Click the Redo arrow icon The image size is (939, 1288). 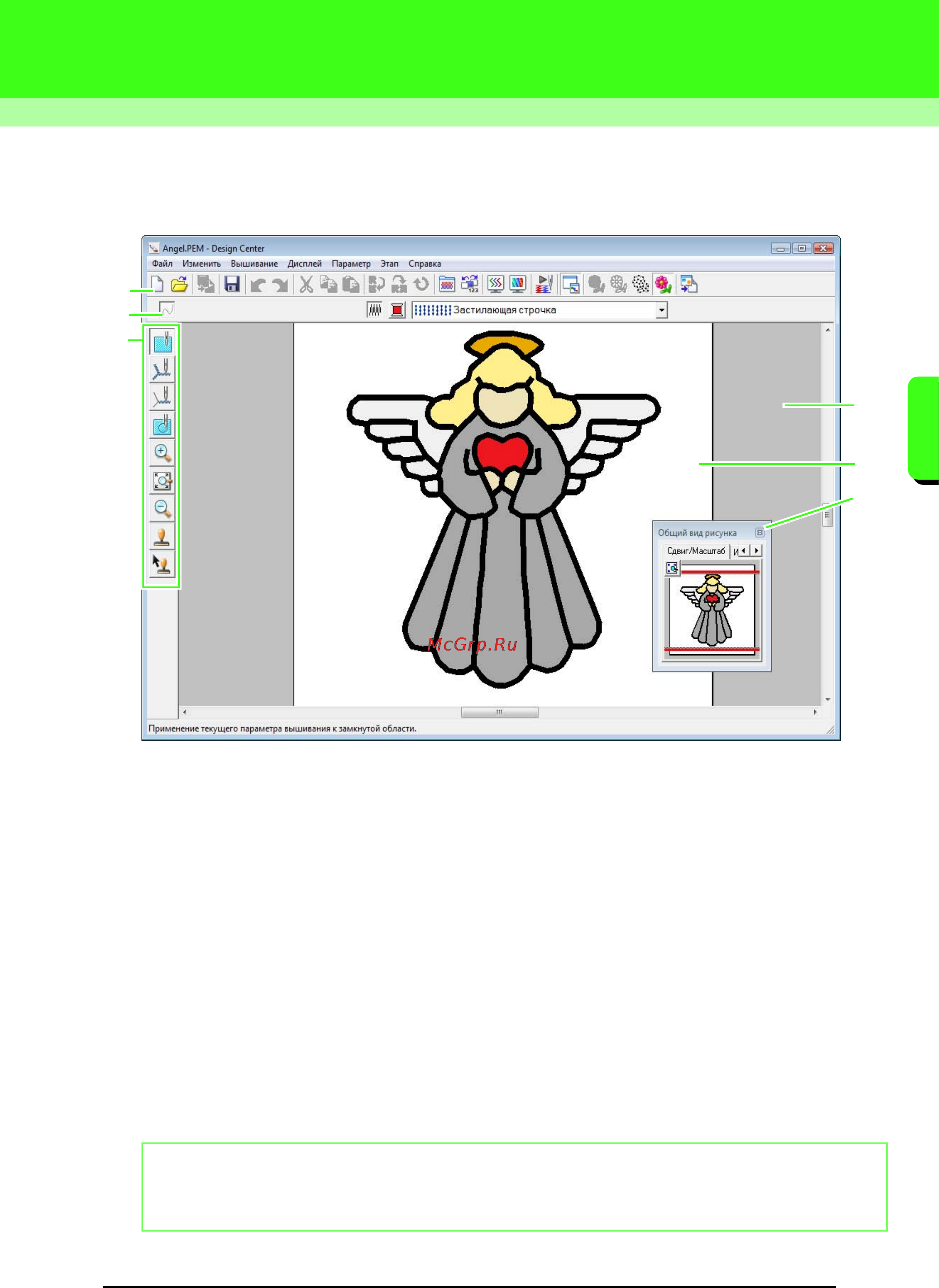tap(279, 284)
